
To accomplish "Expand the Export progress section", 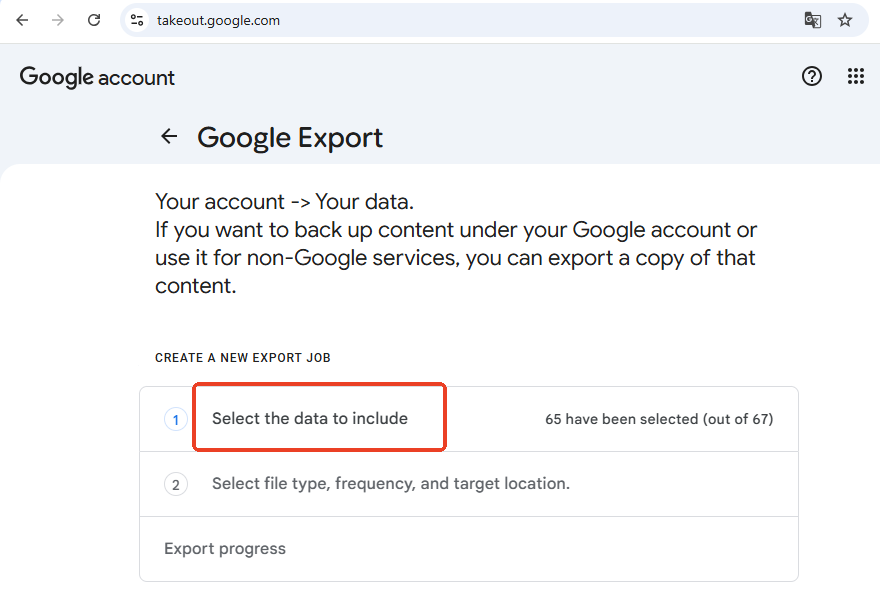I will click(225, 548).
